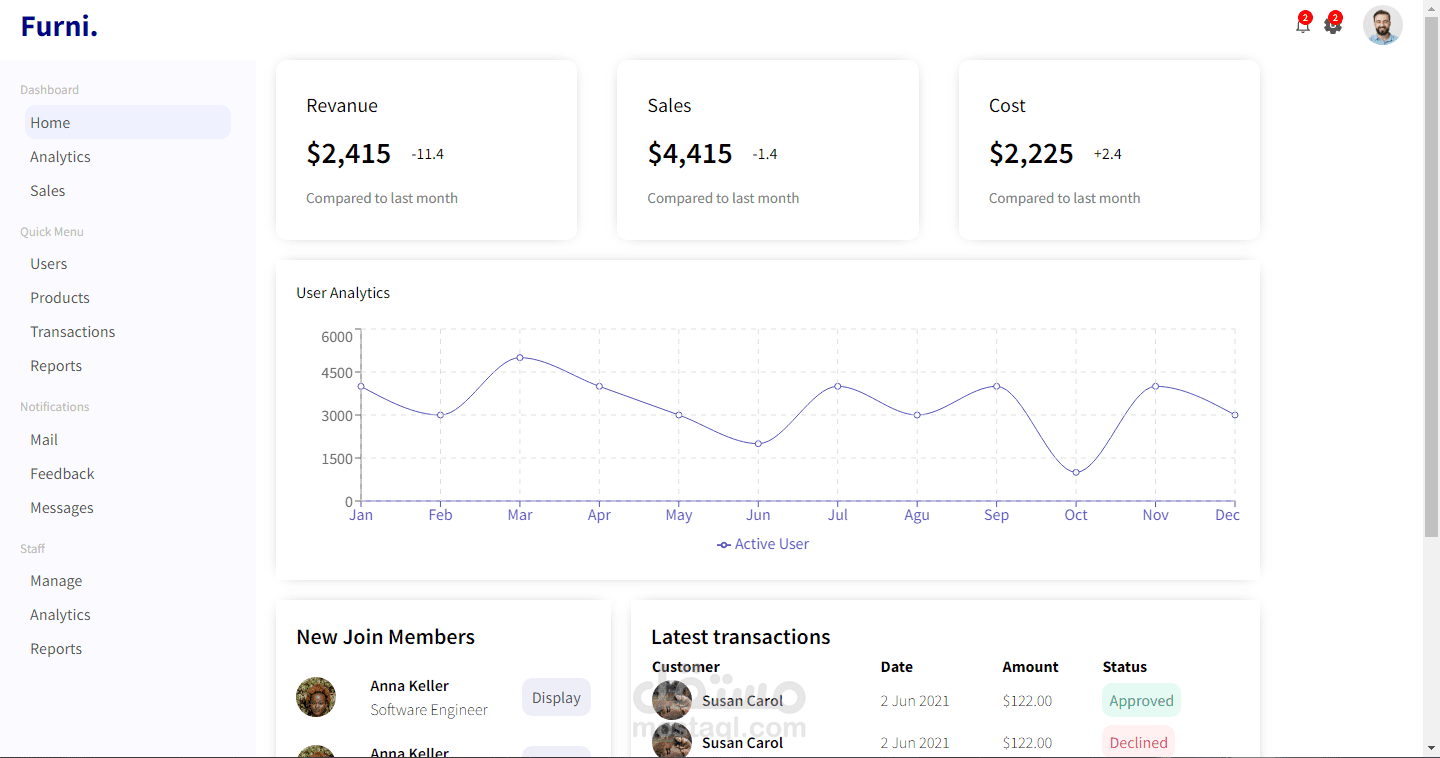Click Software Engineer under Anna Keller
Image resolution: width=1440 pixels, height=758 pixels.
point(429,710)
